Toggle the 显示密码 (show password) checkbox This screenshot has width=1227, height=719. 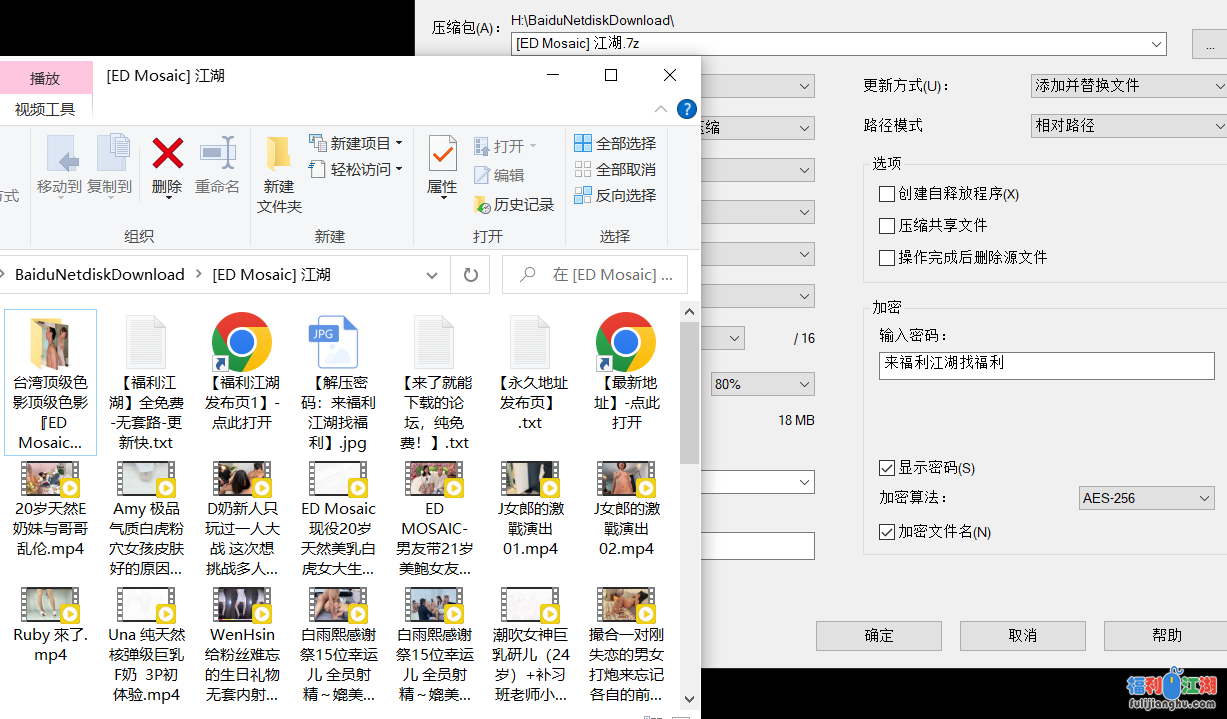point(887,468)
